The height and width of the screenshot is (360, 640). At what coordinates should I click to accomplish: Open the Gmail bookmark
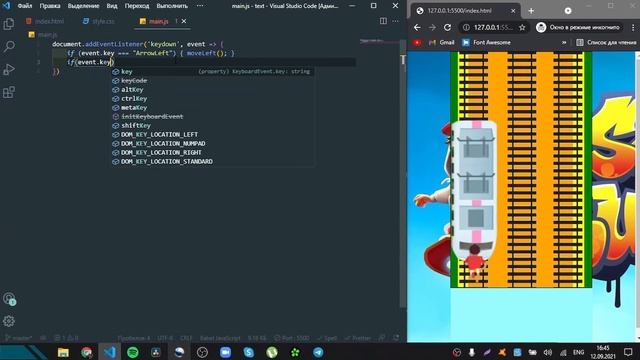pos(441,42)
